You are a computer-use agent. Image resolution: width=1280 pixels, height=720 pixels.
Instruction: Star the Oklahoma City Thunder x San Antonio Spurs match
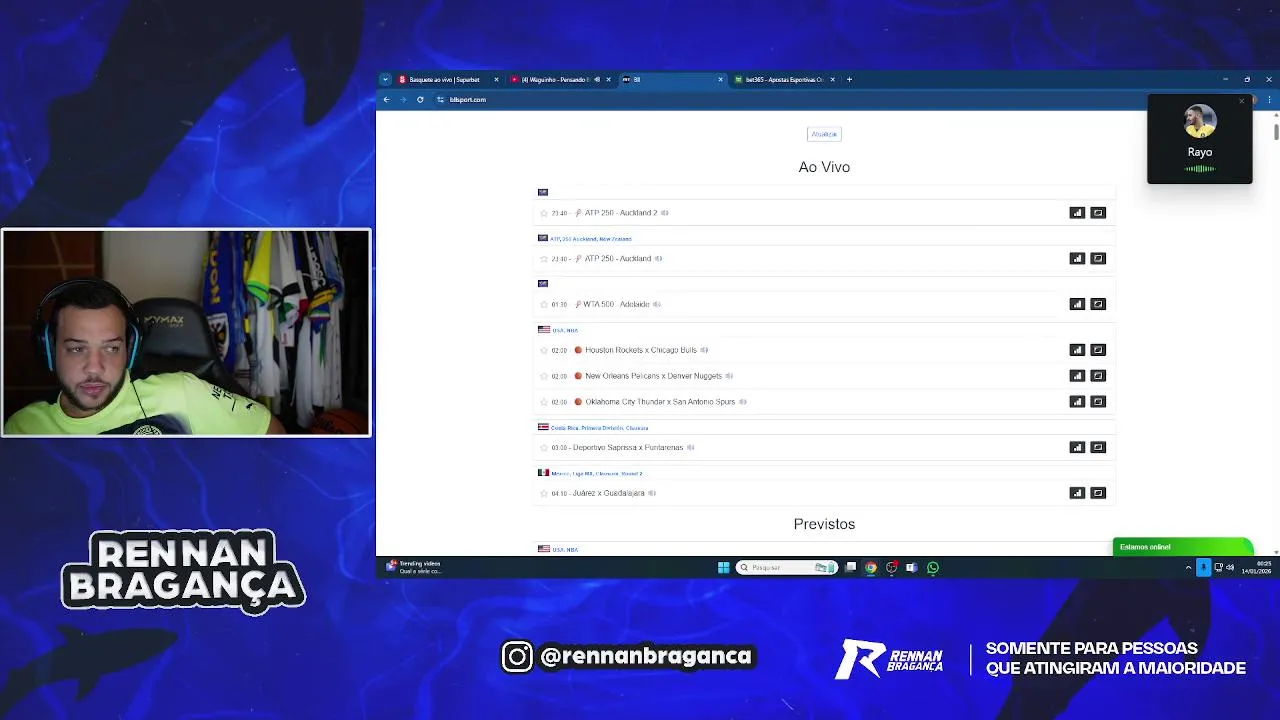tap(544, 402)
